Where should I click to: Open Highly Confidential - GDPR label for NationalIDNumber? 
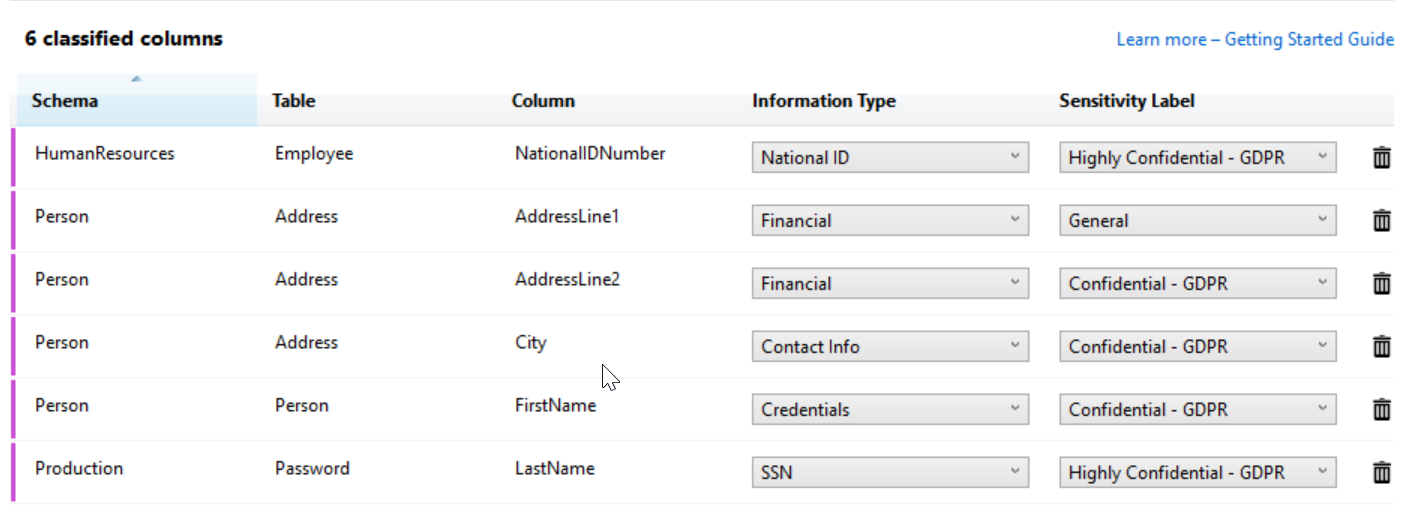pyautogui.click(x=1198, y=157)
